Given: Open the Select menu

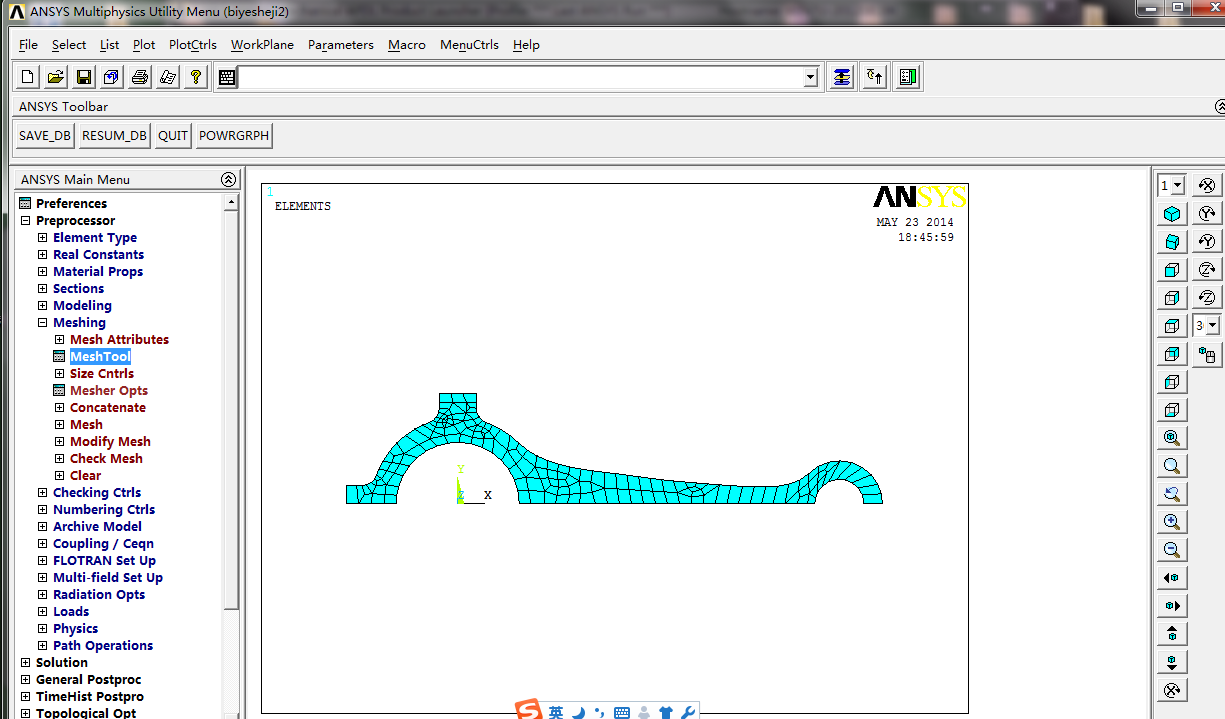Looking at the screenshot, I should click(69, 45).
